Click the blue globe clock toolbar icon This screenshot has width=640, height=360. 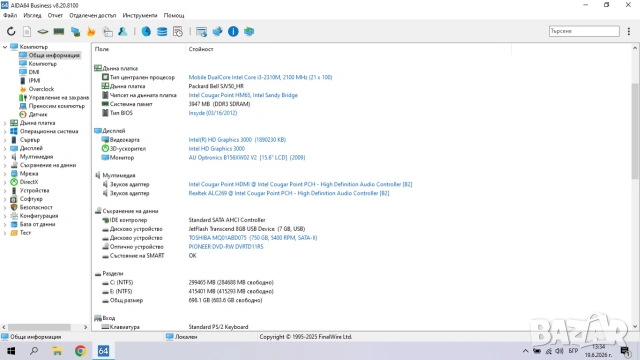click(x=146, y=31)
